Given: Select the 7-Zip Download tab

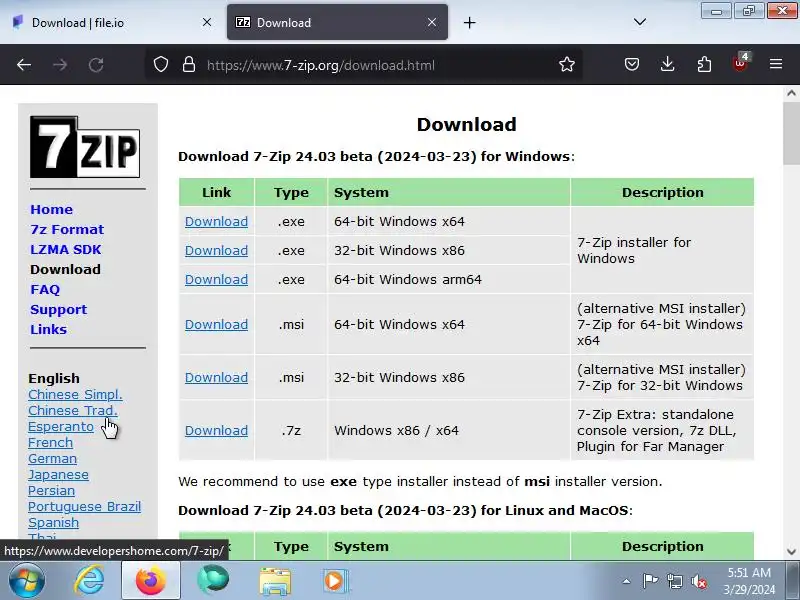Looking at the screenshot, I should (337, 22).
